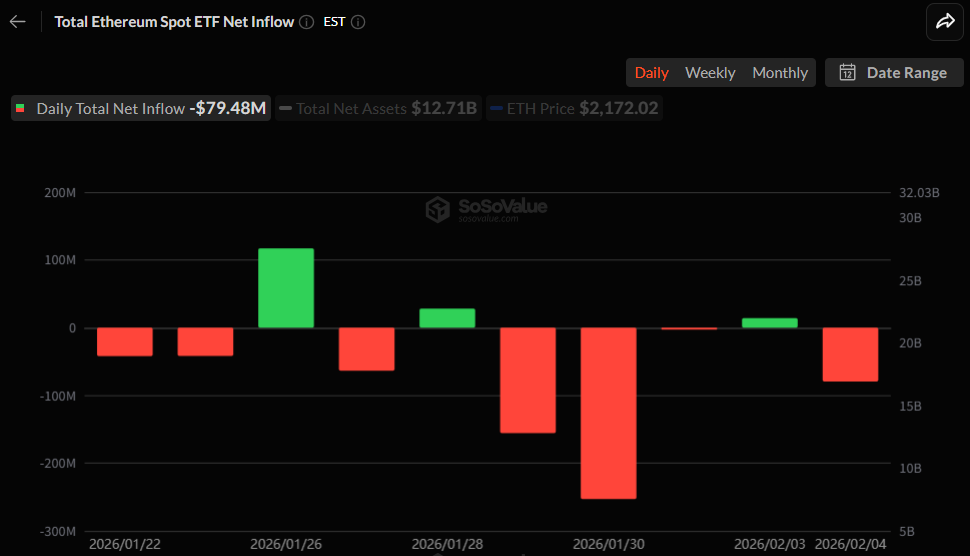Screen dimensions: 970x556
Task: Toggle the Total Net Assets series
Action: tap(378, 109)
